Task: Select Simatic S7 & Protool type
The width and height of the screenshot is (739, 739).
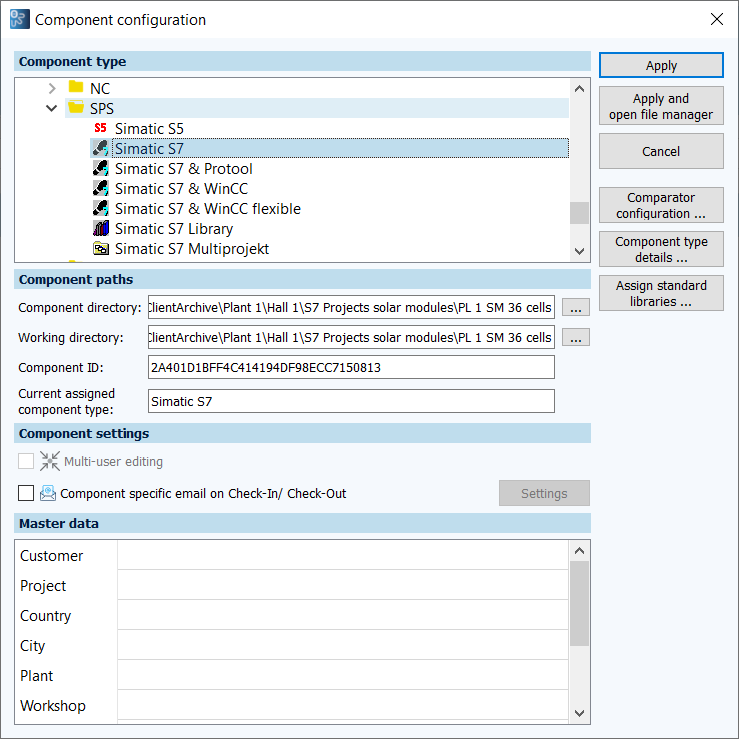Action: pos(183,169)
